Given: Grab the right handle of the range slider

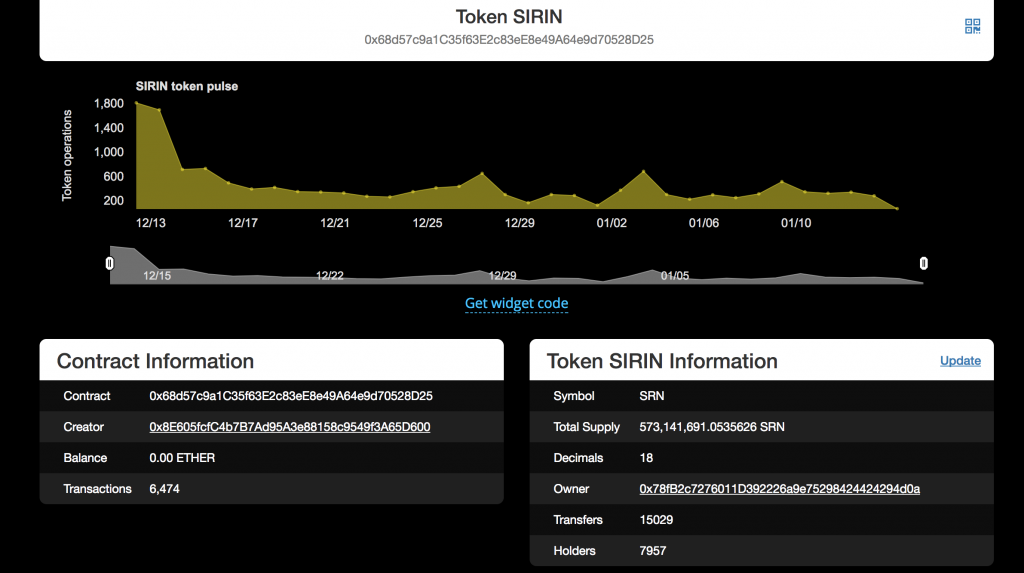Looking at the screenshot, I should coord(924,263).
